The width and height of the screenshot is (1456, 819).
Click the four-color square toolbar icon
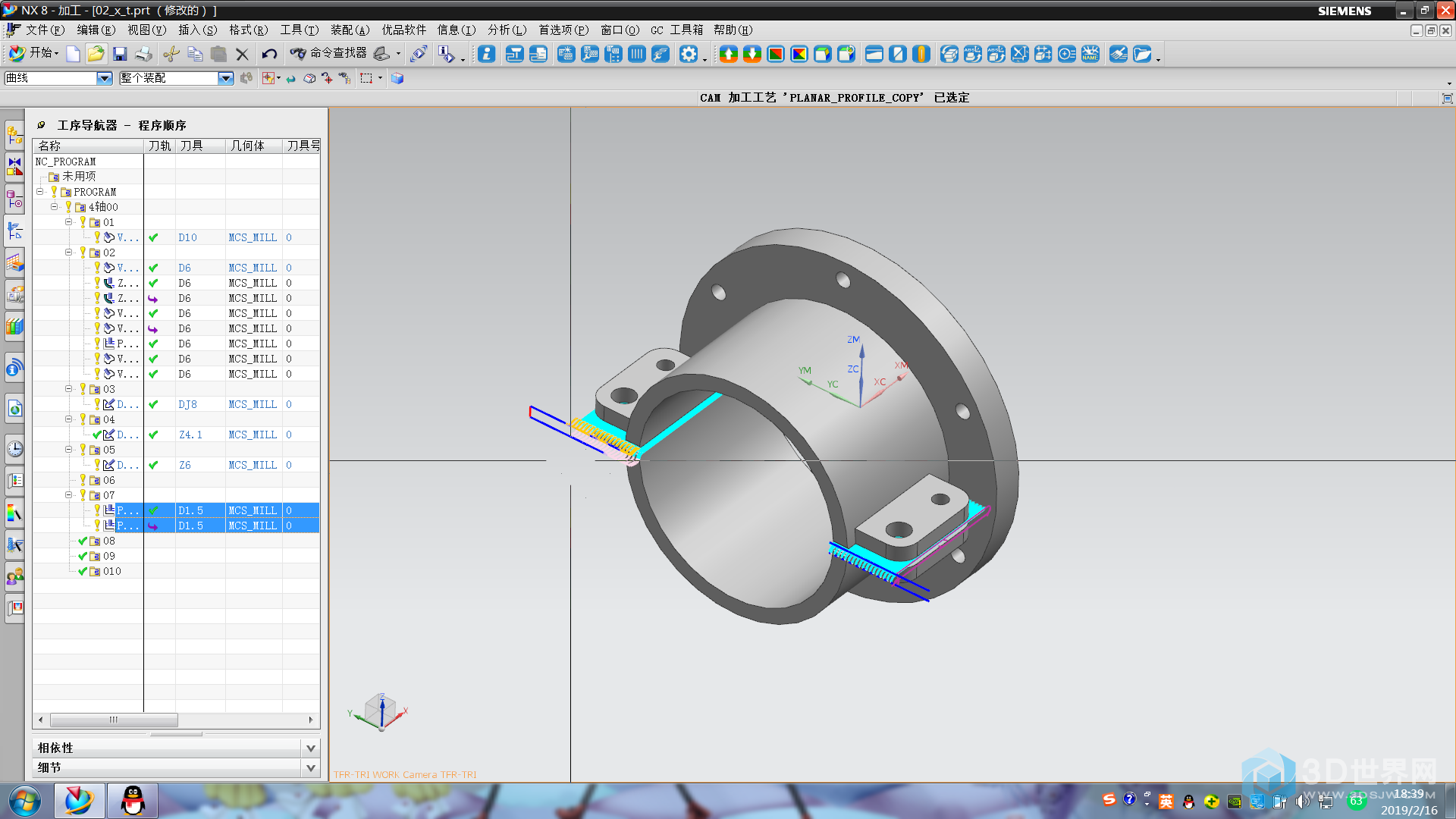pyautogui.click(x=799, y=54)
